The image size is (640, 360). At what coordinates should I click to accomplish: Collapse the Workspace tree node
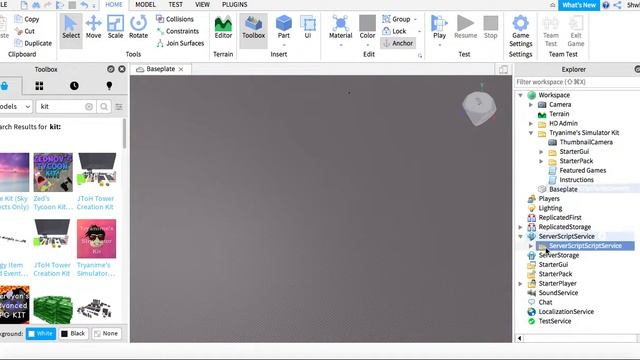pos(520,95)
